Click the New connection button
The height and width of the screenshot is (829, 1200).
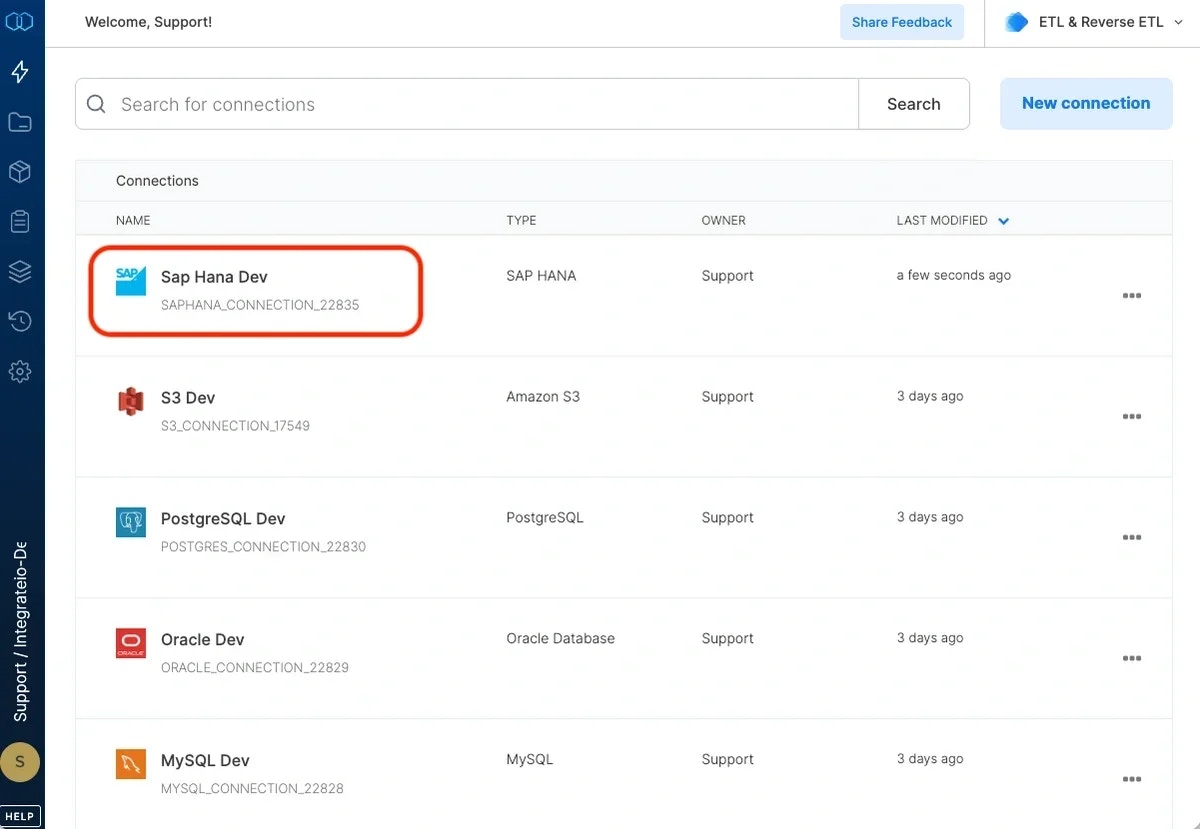pyautogui.click(x=1085, y=103)
